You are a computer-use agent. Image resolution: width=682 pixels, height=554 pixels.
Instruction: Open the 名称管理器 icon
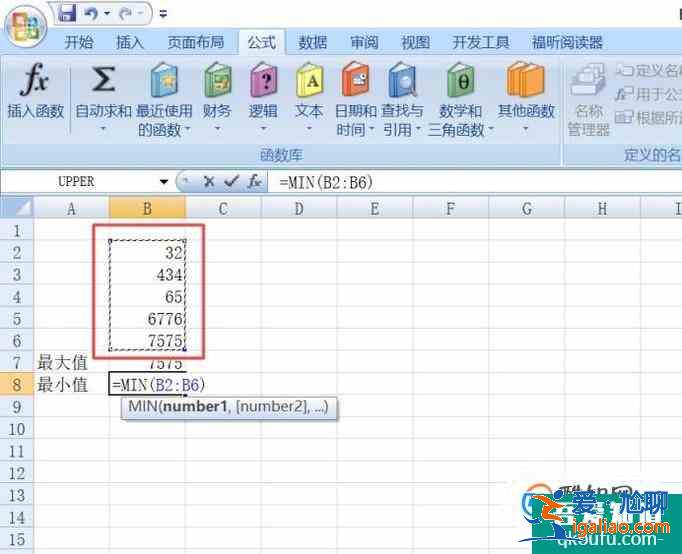click(588, 80)
